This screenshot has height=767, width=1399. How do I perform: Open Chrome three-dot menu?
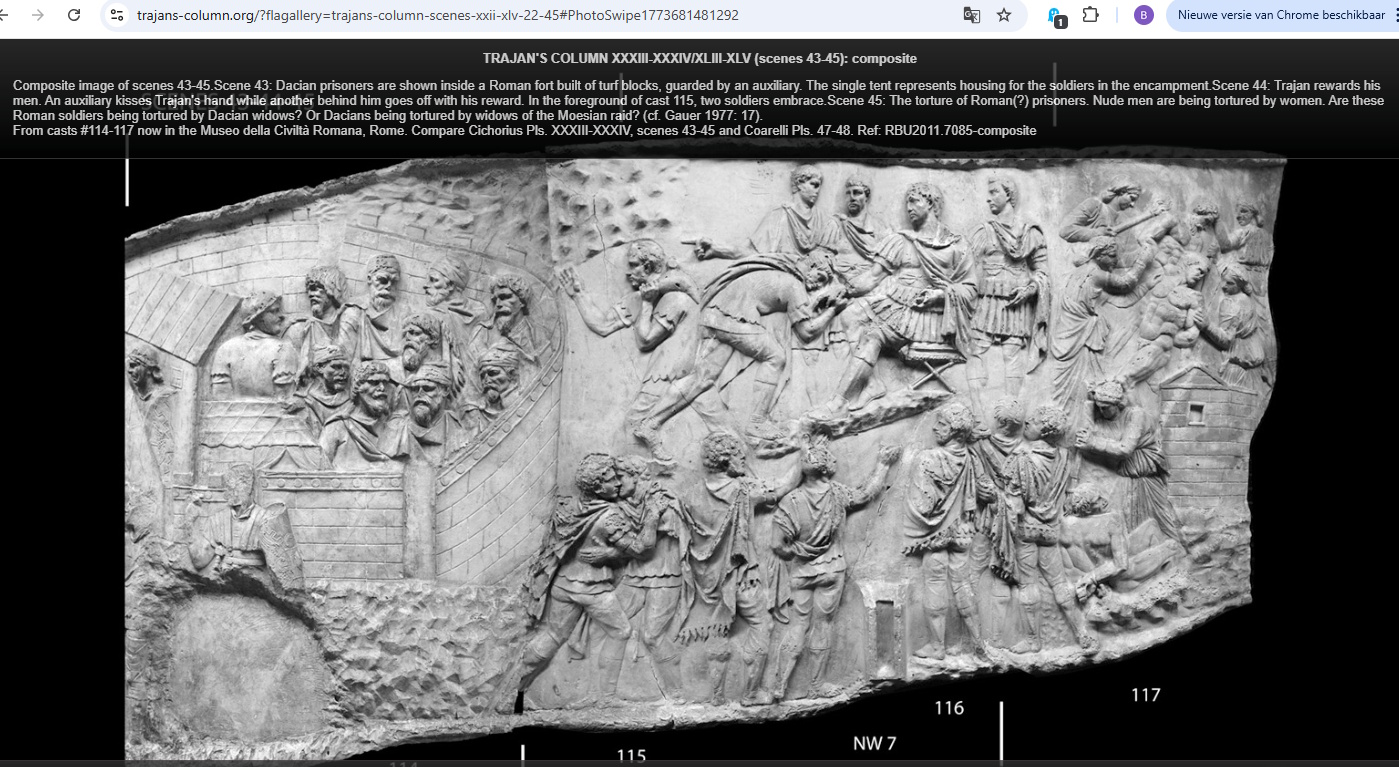click(x=1392, y=15)
